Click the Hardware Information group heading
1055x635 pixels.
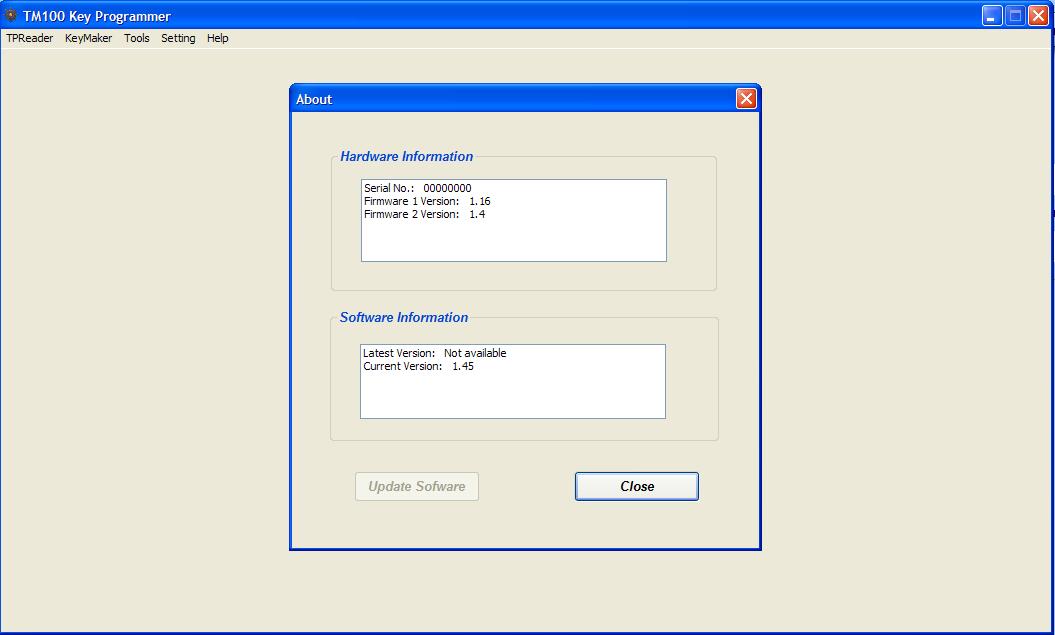coord(406,156)
